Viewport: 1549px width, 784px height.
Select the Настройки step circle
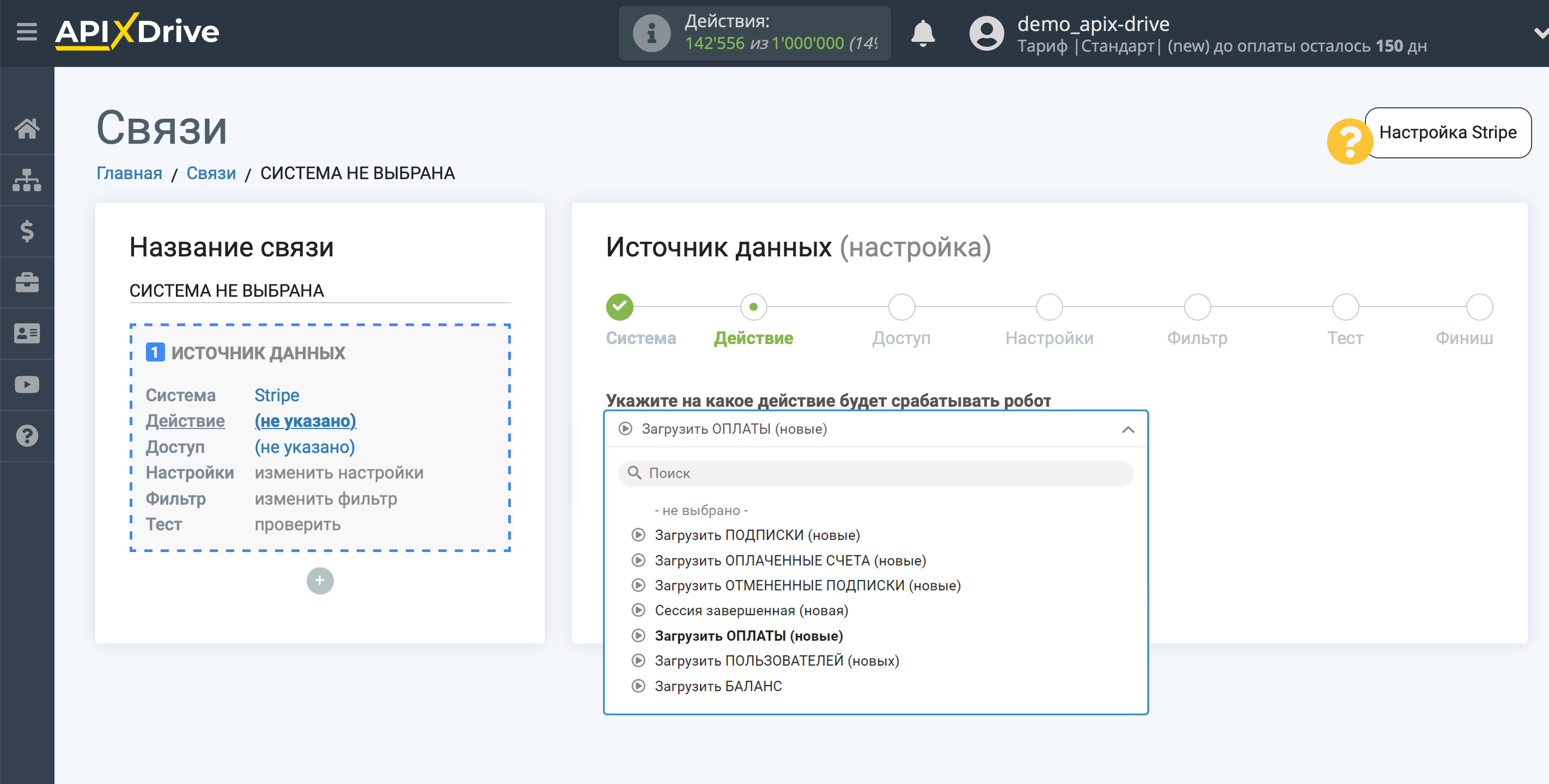coord(1050,307)
